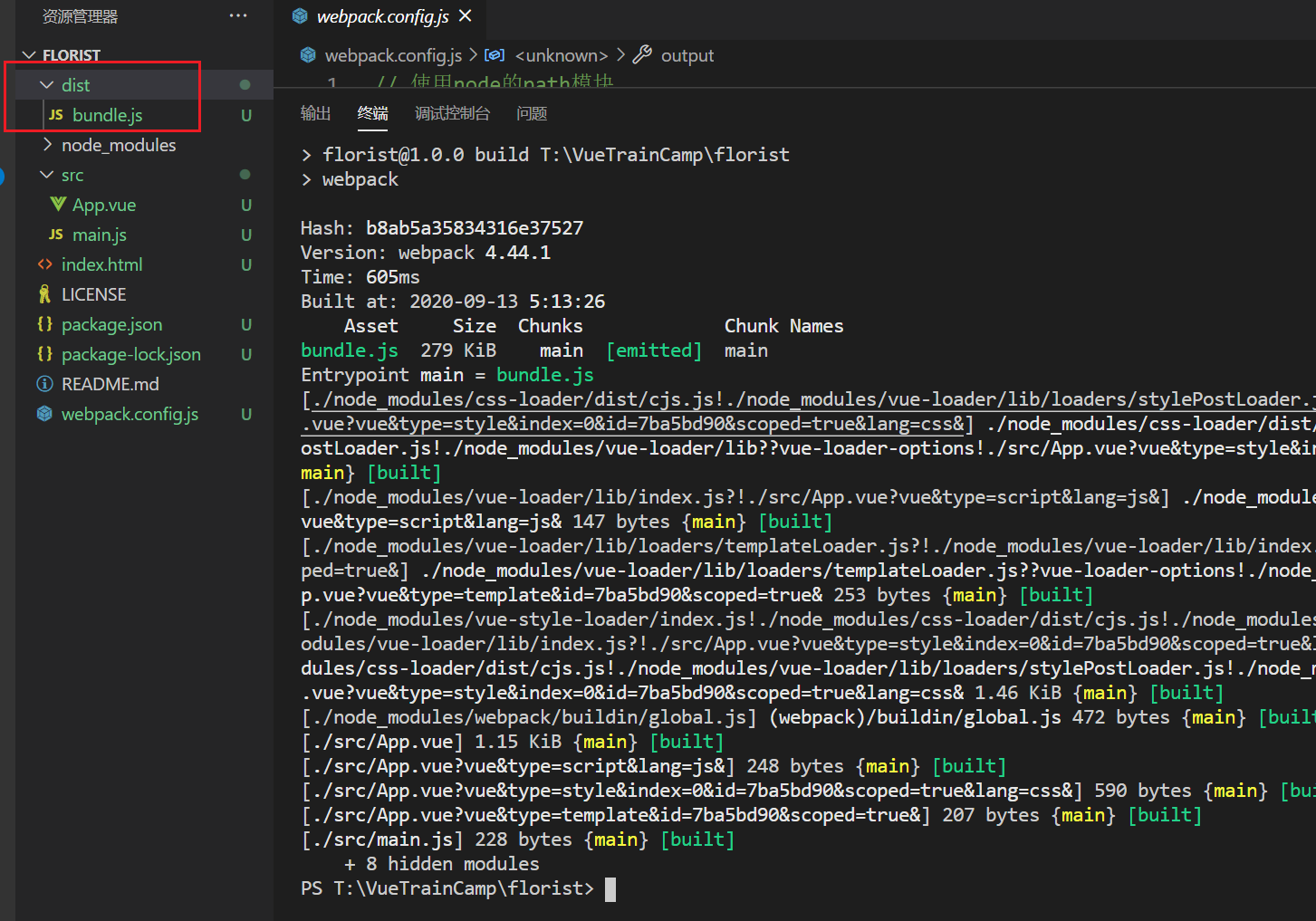This screenshot has height=921, width=1316.
Task: Click the output breadcrumb segment
Action: click(687, 55)
